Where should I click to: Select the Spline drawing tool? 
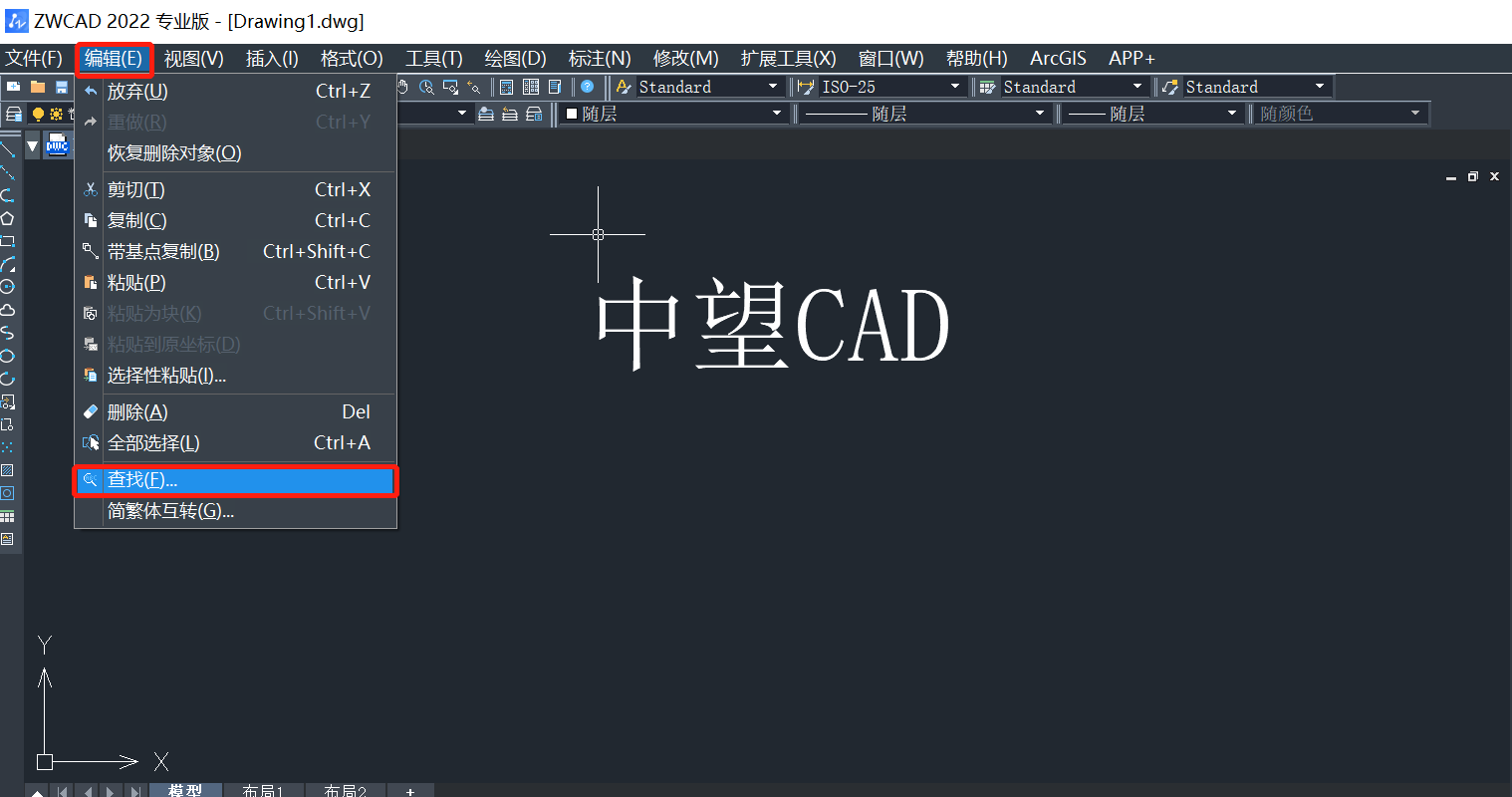[x=7, y=333]
